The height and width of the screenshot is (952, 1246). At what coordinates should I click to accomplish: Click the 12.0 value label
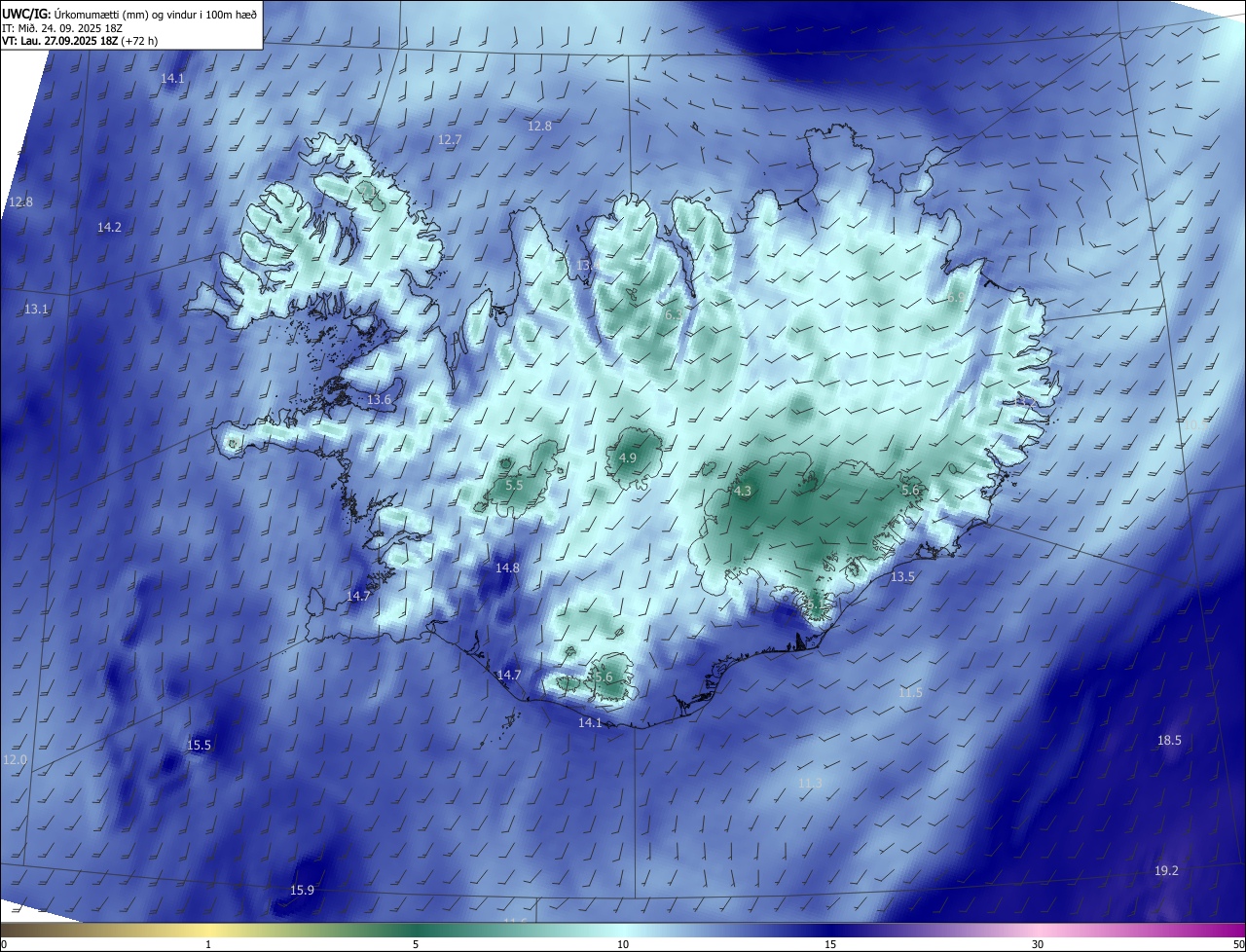(16, 759)
